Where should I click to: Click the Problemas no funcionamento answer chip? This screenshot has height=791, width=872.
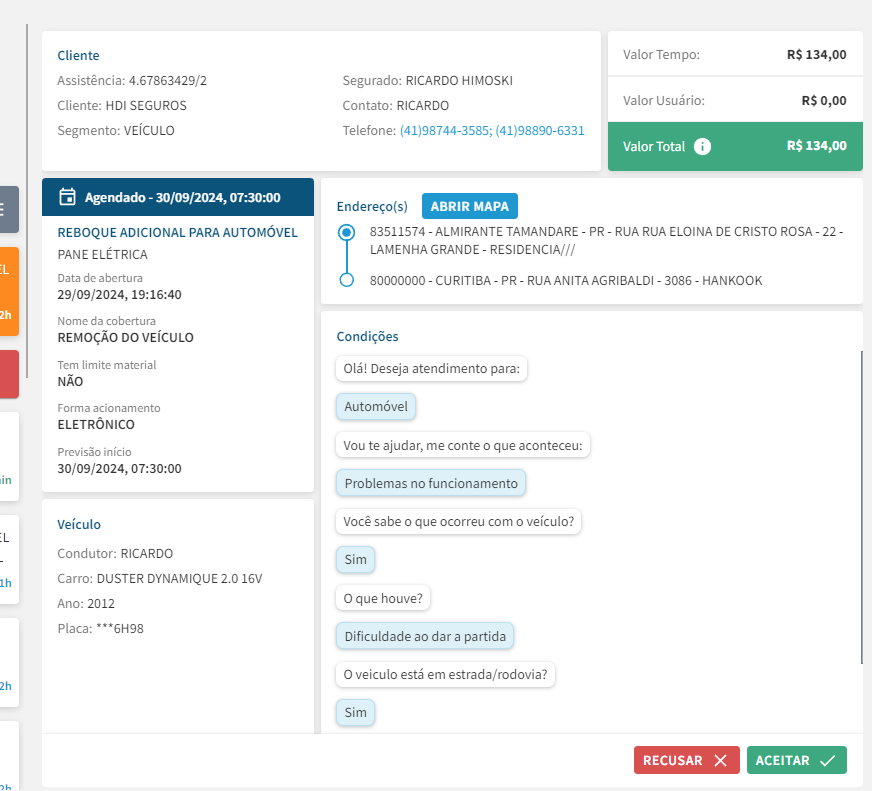[x=431, y=484]
